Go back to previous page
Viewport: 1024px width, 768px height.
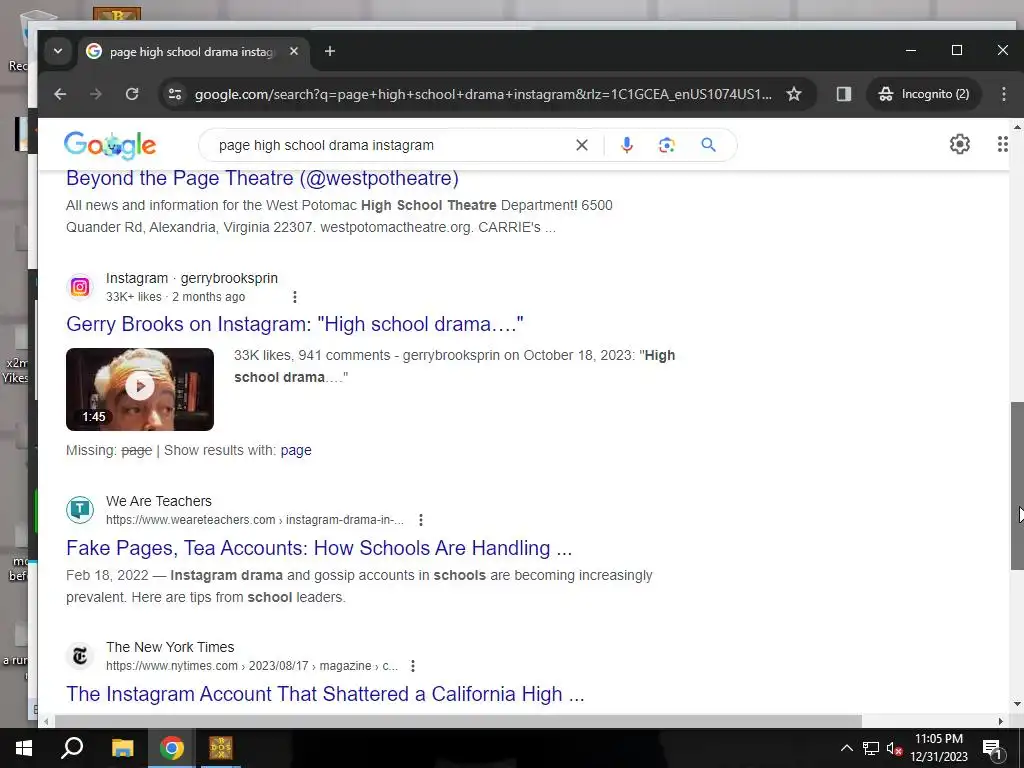pos(60,94)
